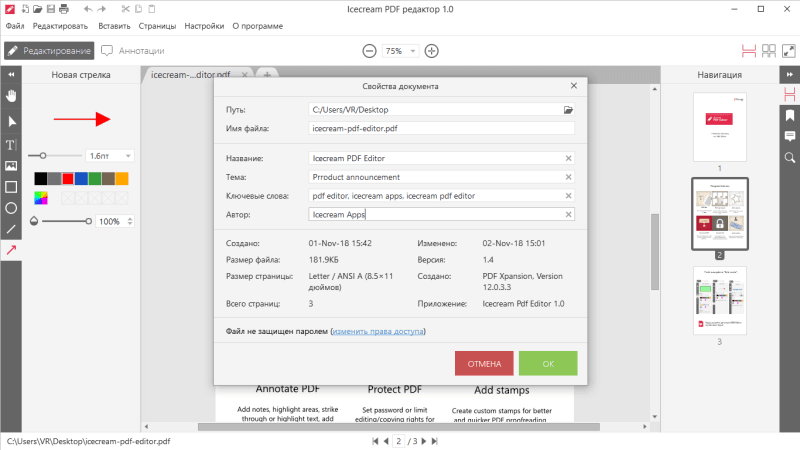Click the new document icon in title bar
The image size is (800, 450).
[x=25, y=9]
